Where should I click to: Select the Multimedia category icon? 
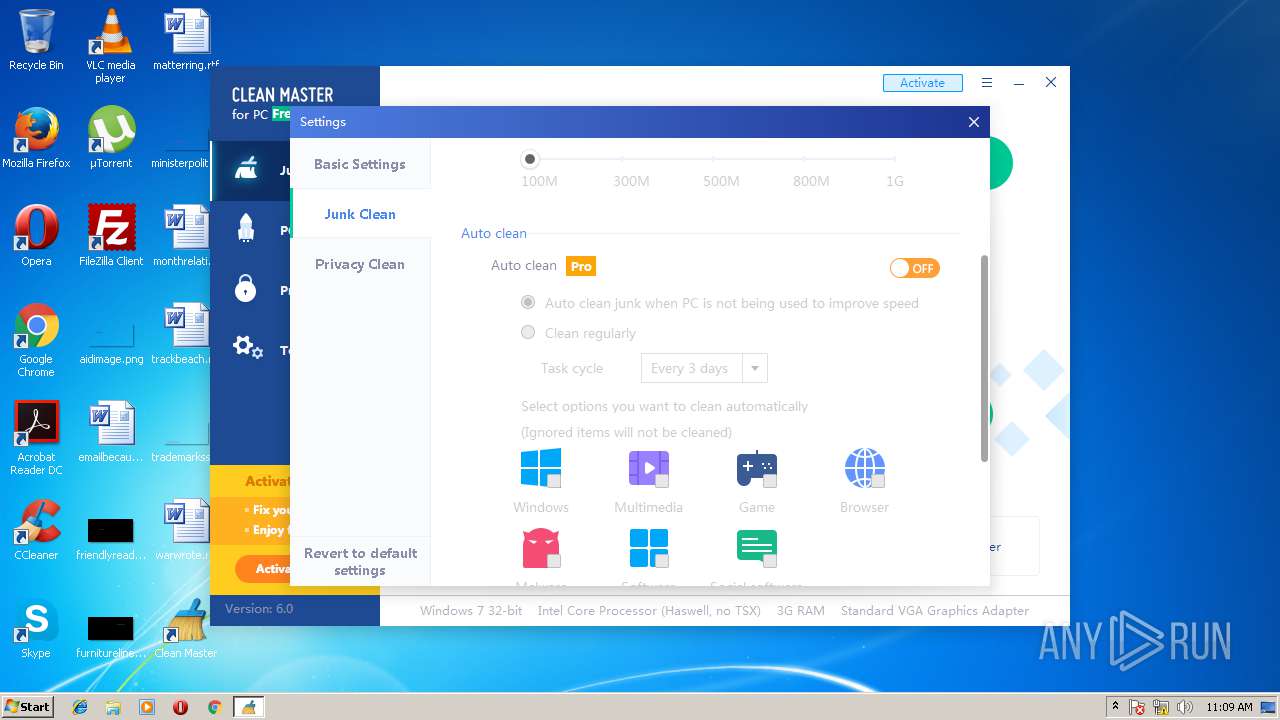click(x=649, y=468)
